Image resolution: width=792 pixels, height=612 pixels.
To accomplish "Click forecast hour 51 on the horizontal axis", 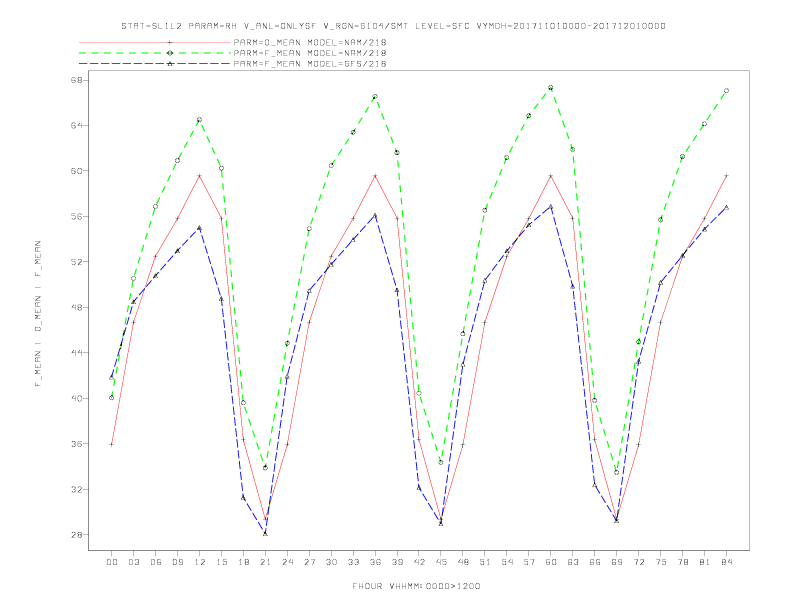I will point(485,562).
